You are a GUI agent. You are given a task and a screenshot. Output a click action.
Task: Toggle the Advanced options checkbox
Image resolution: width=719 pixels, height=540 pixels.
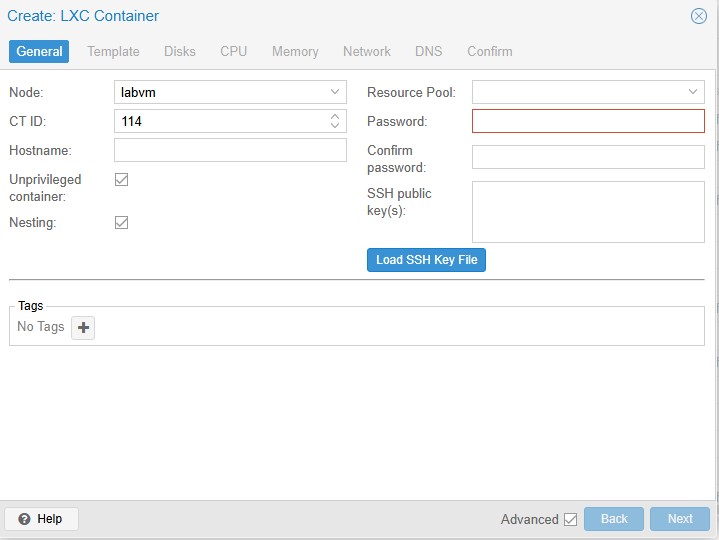click(x=570, y=519)
